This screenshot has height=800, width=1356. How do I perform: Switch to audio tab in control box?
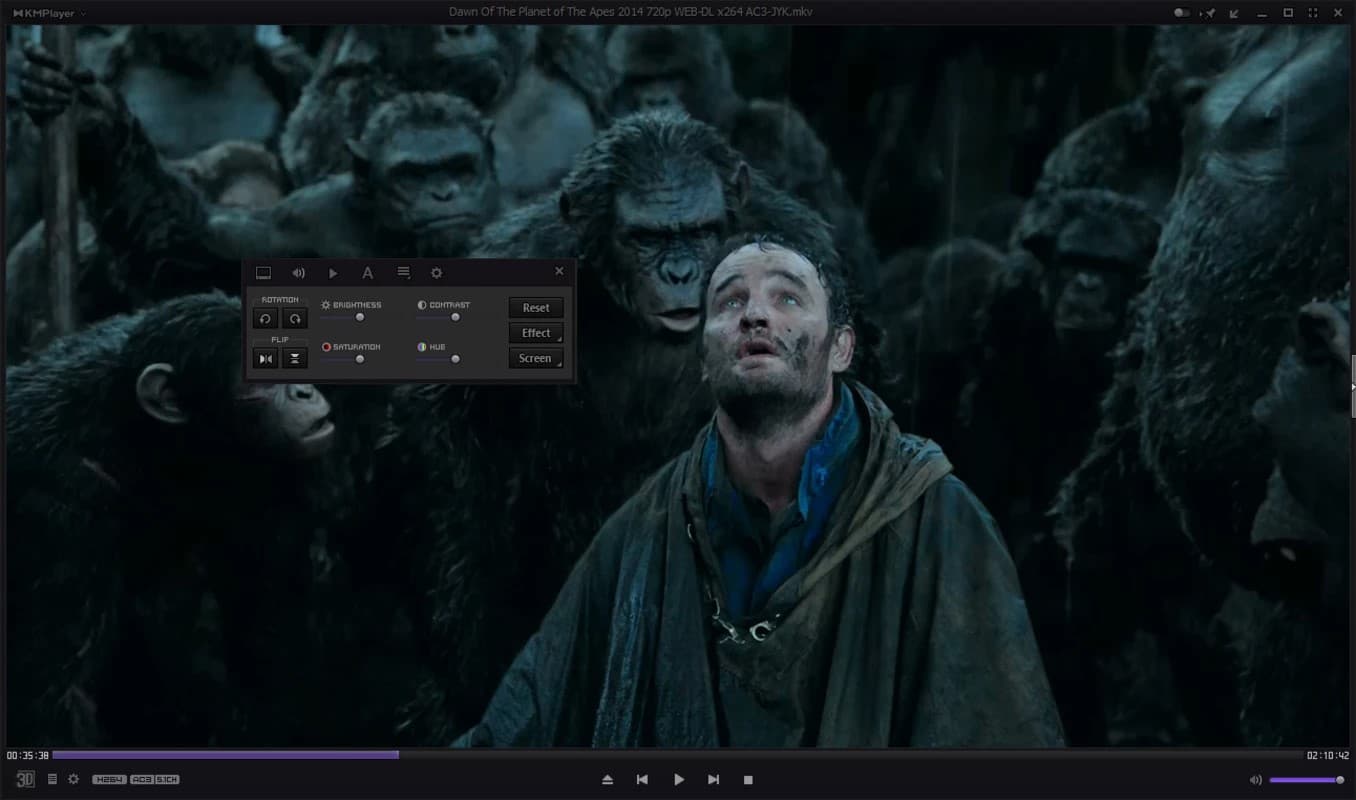[x=298, y=273]
